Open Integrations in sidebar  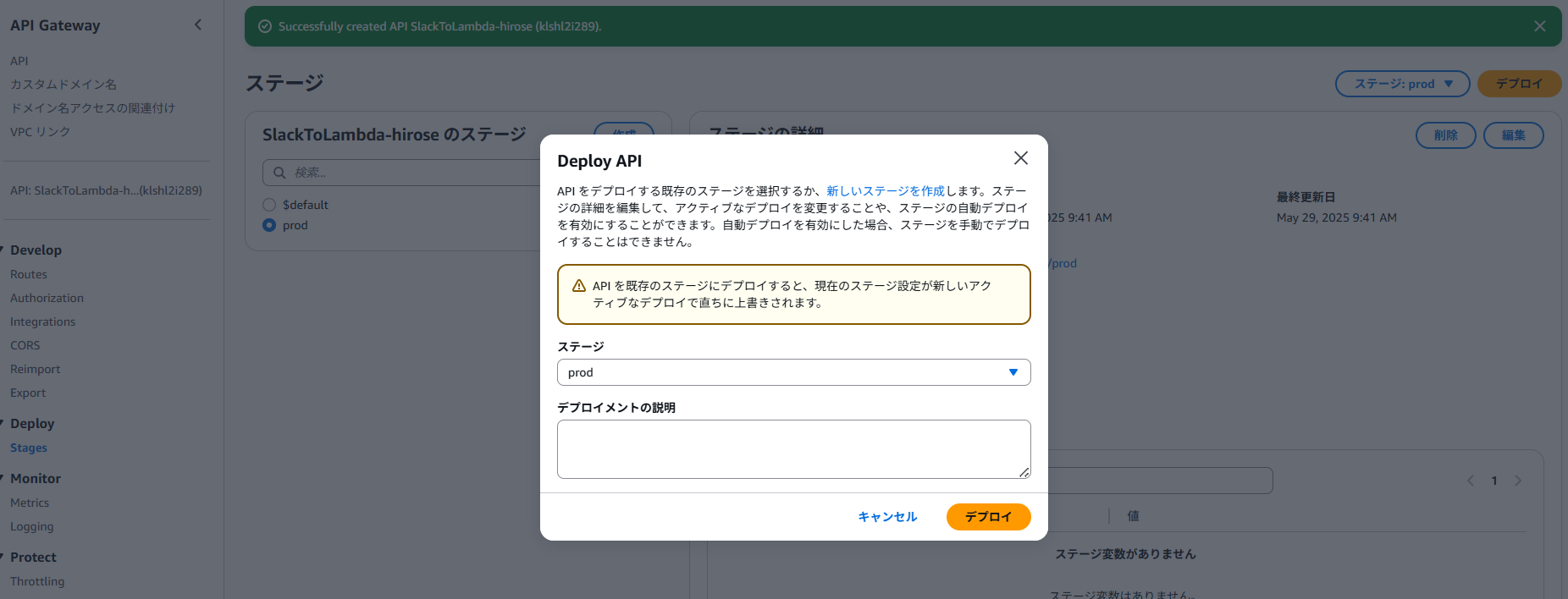[43, 321]
